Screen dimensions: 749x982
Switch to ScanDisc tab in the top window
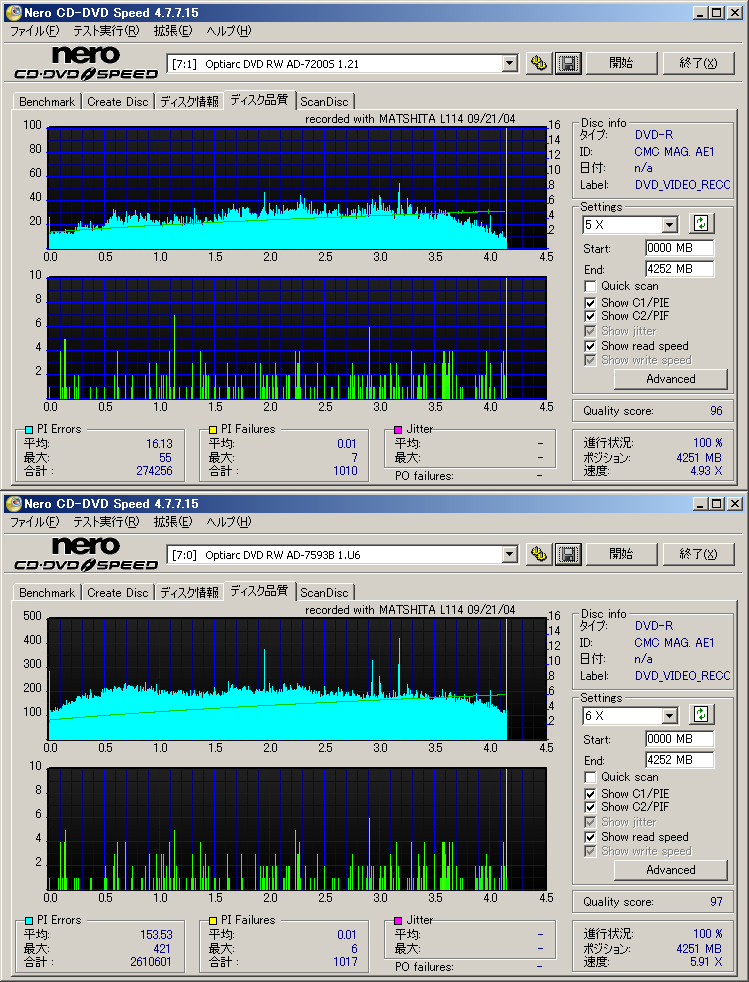point(324,101)
